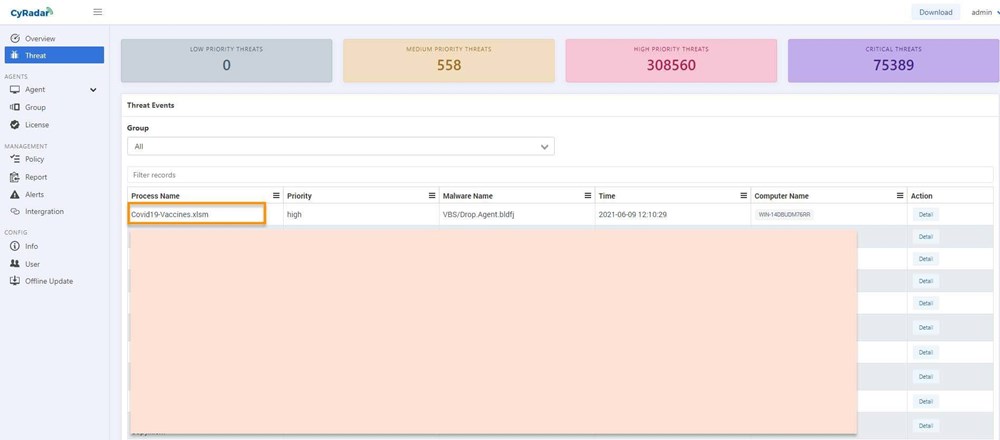This screenshot has height=440, width=1000.
Task: Open the Overview page in sidebar
Action: [x=40, y=38]
